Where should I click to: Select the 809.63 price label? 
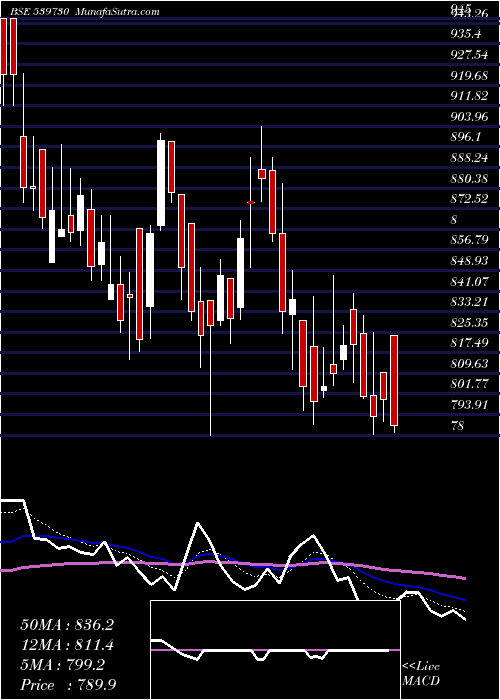click(470, 364)
